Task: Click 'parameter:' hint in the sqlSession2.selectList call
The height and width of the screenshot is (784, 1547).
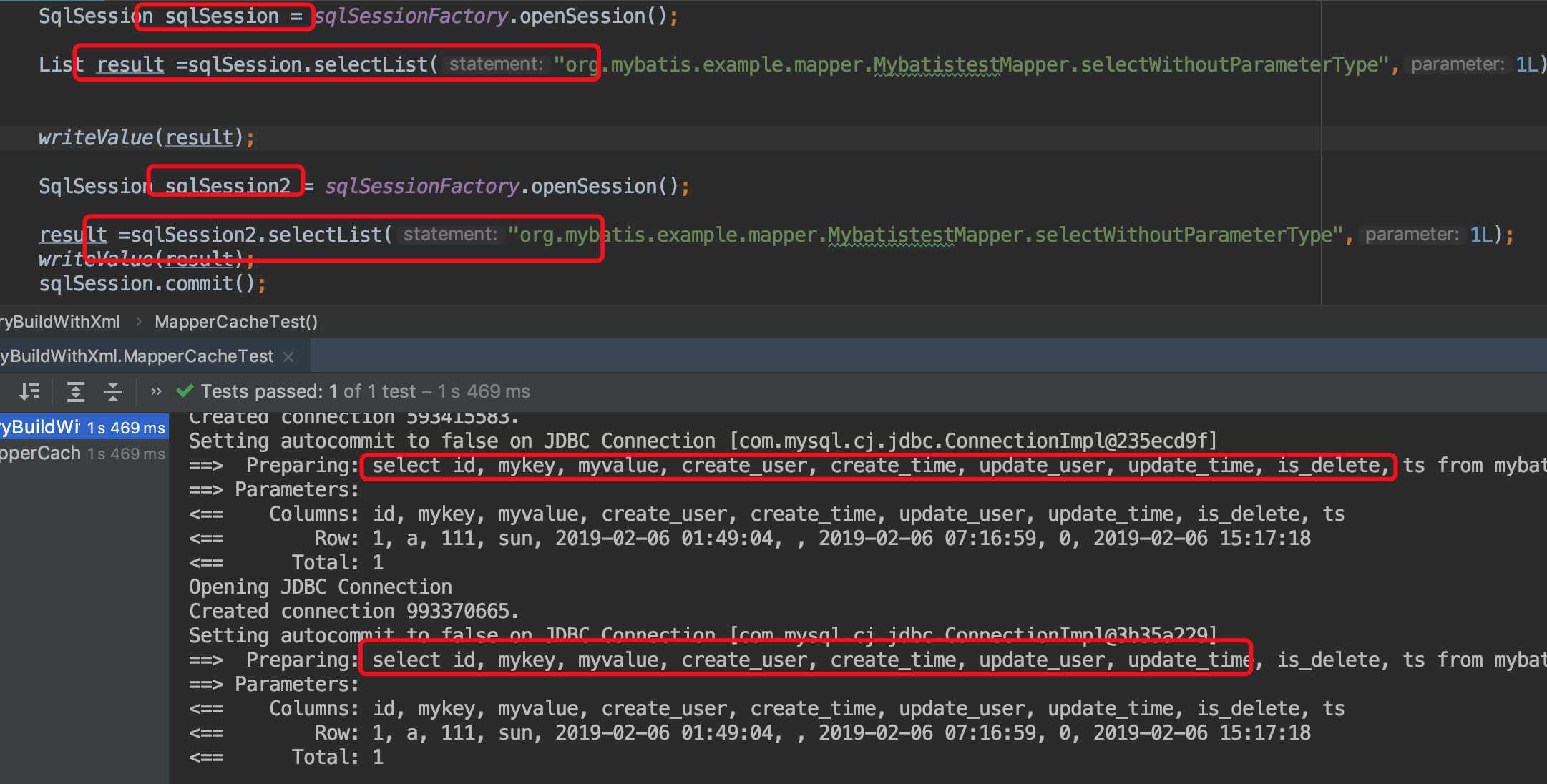Action: tap(1411, 235)
